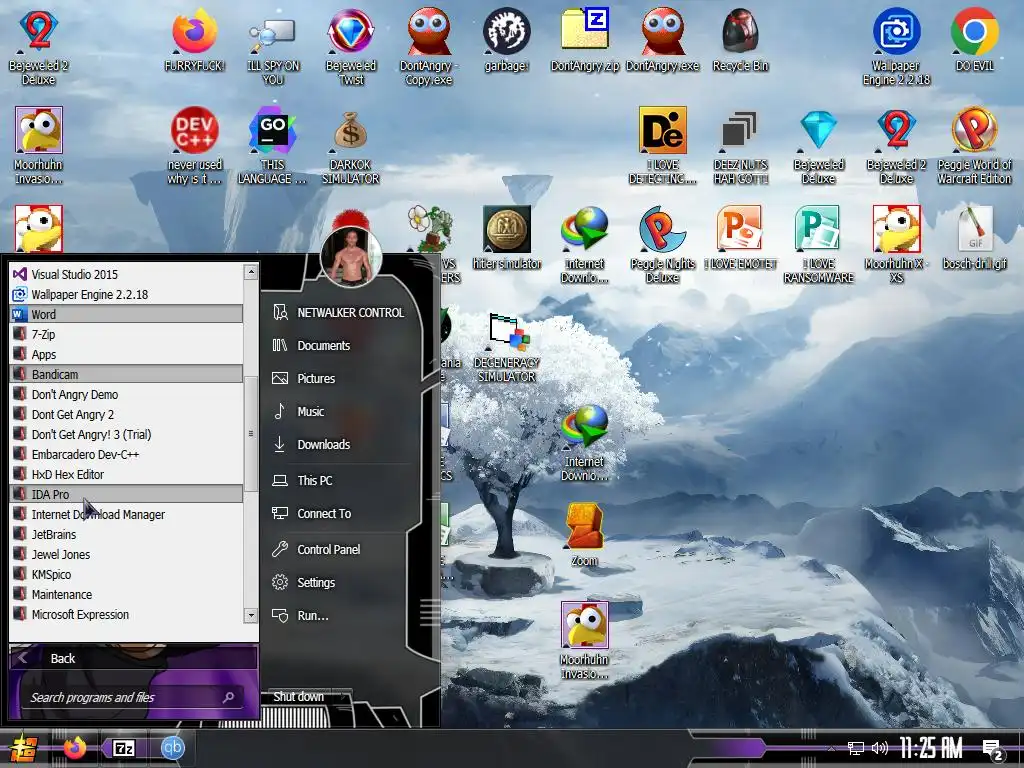Open the DARKOK SIMULATOR money bag icon
Image resolution: width=1024 pixels, height=768 pixels.
351,146
